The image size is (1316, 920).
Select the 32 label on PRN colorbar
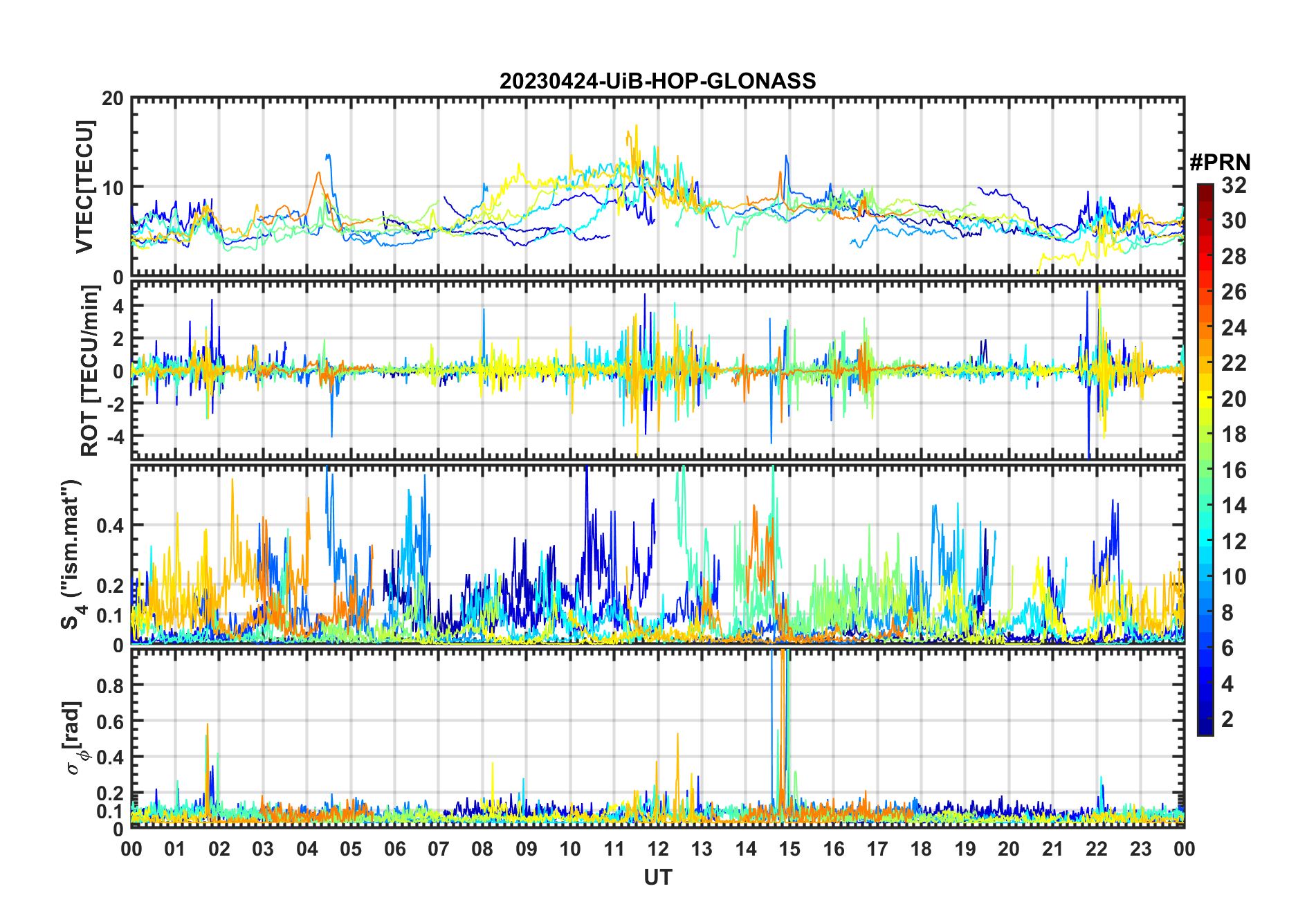click(x=1234, y=185)
